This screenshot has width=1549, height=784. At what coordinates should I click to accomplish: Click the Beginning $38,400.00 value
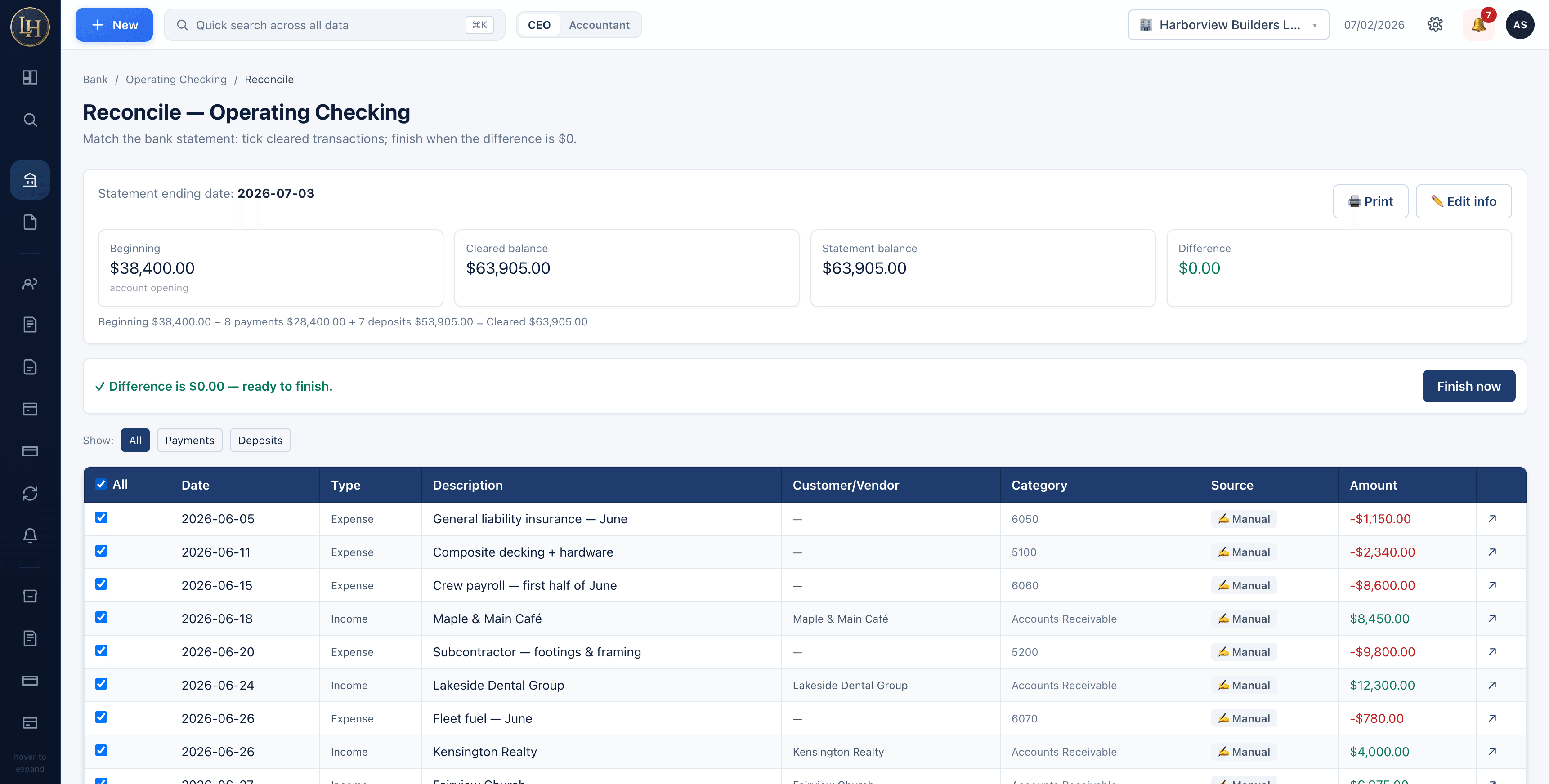pos(152,268)
